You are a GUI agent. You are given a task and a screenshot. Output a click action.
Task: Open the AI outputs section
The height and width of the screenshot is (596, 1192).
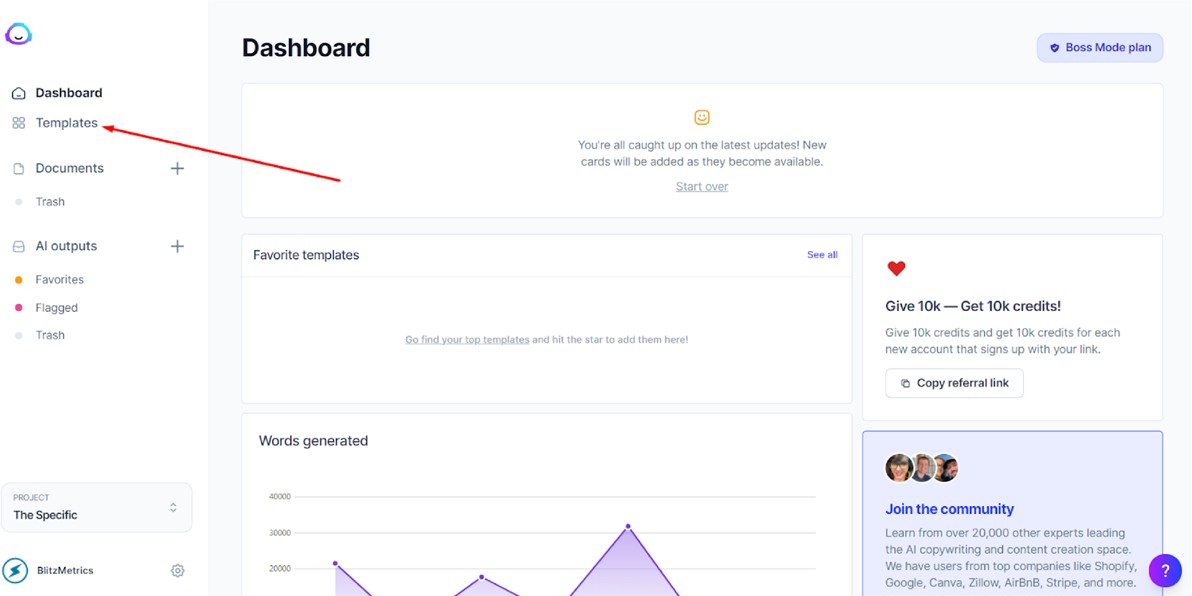click(66, 246)
